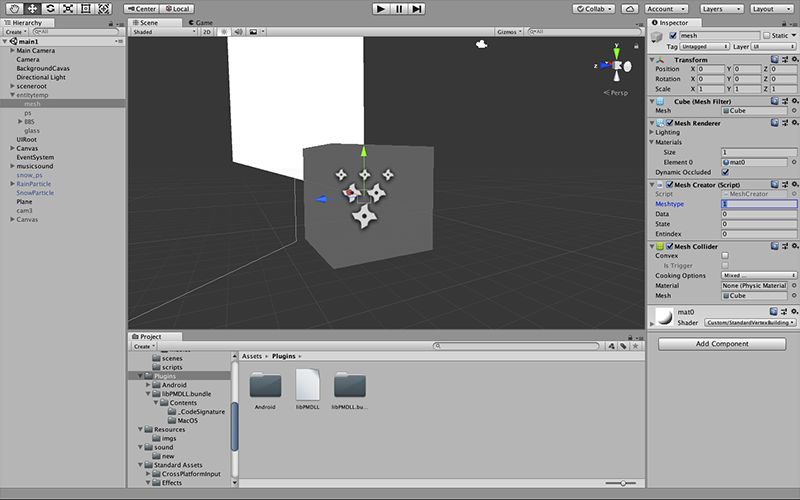800x500 pixels.
Task: Expand the BBS hierarchy item
Action: point(20,121)
